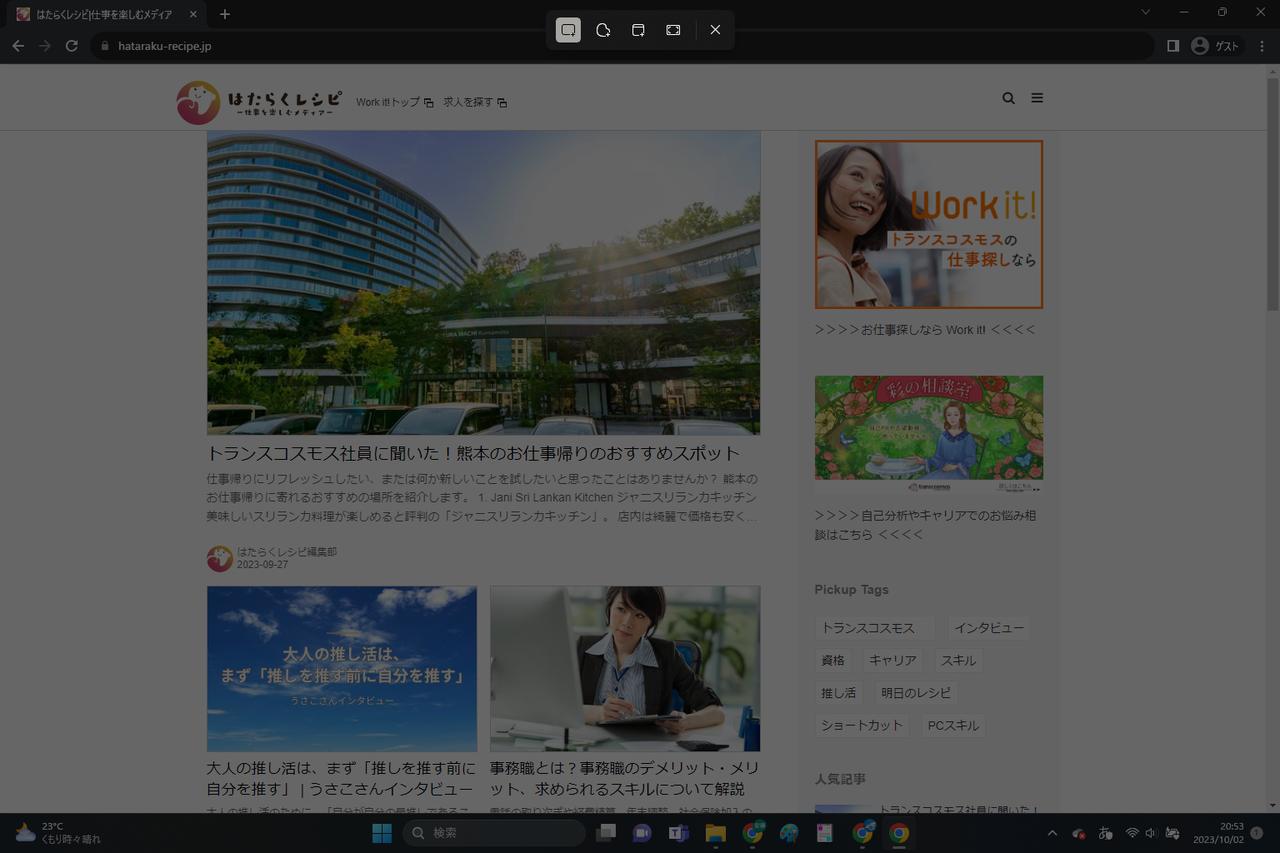Go back using browser back arrow

(x=18, y=46)
